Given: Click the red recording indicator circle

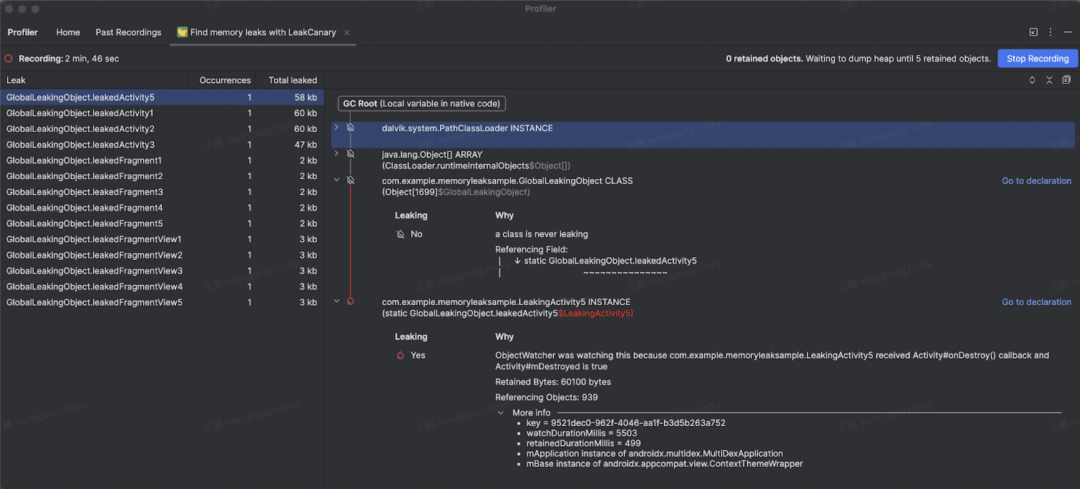Looking at the screenshot, I should pos(9,59).
